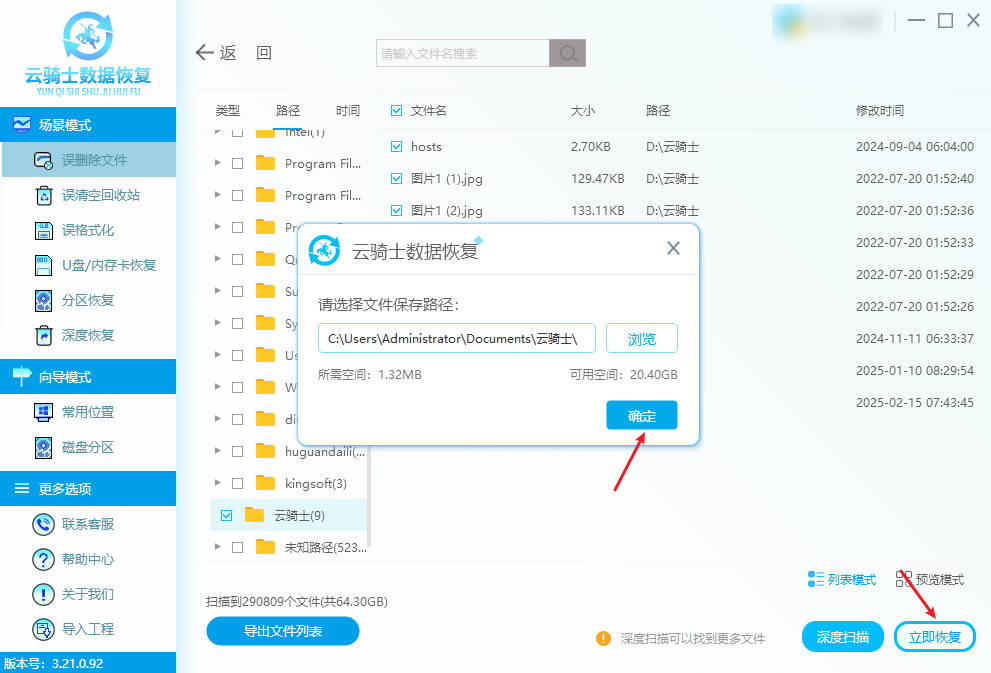Uncheck the 云骑士(9) folder checkbox
The width and height of the screenshot is (991, 673).
click(x=226, y=515)
